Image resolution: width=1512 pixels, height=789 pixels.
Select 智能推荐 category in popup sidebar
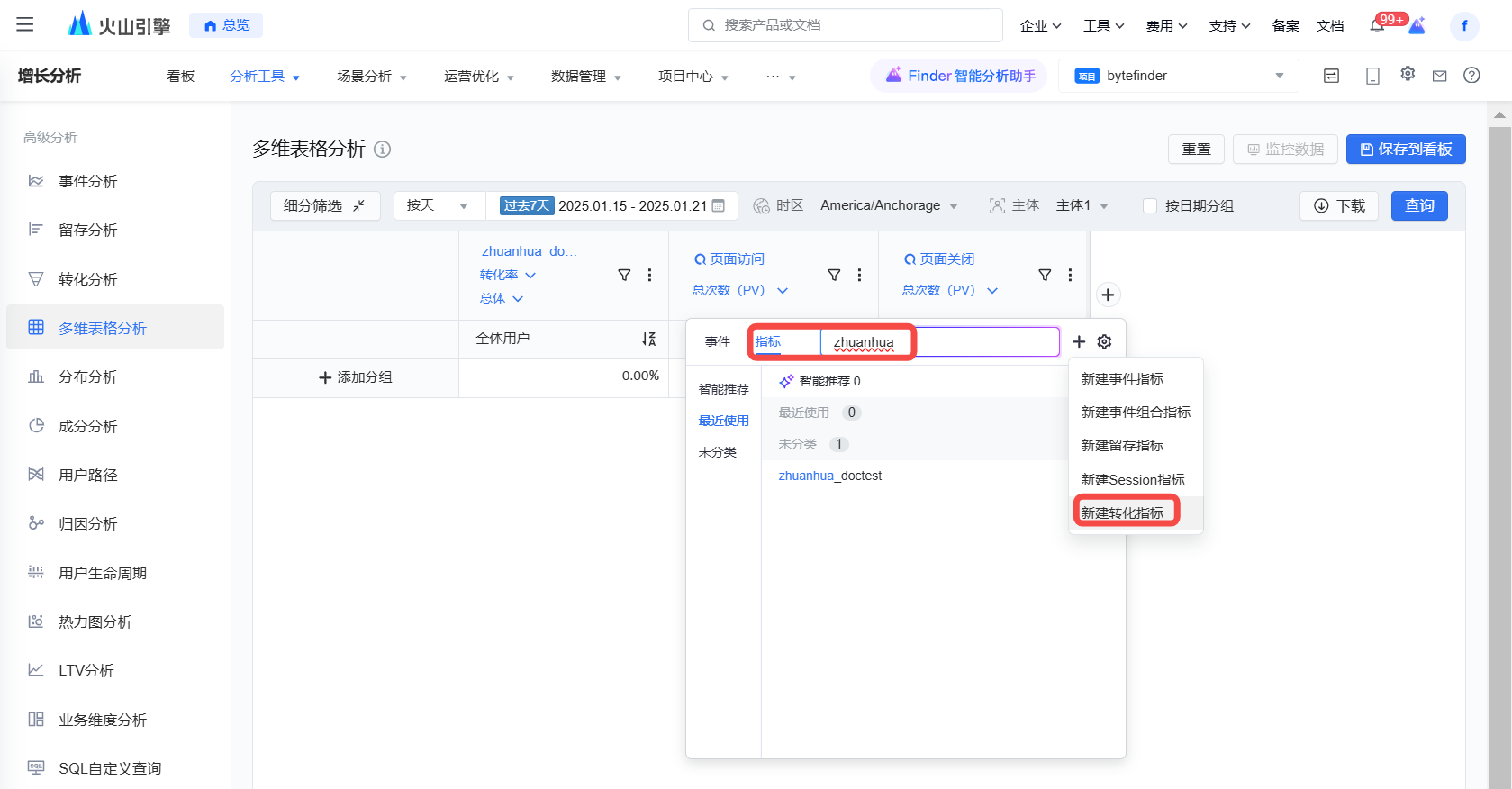point(723,389)
